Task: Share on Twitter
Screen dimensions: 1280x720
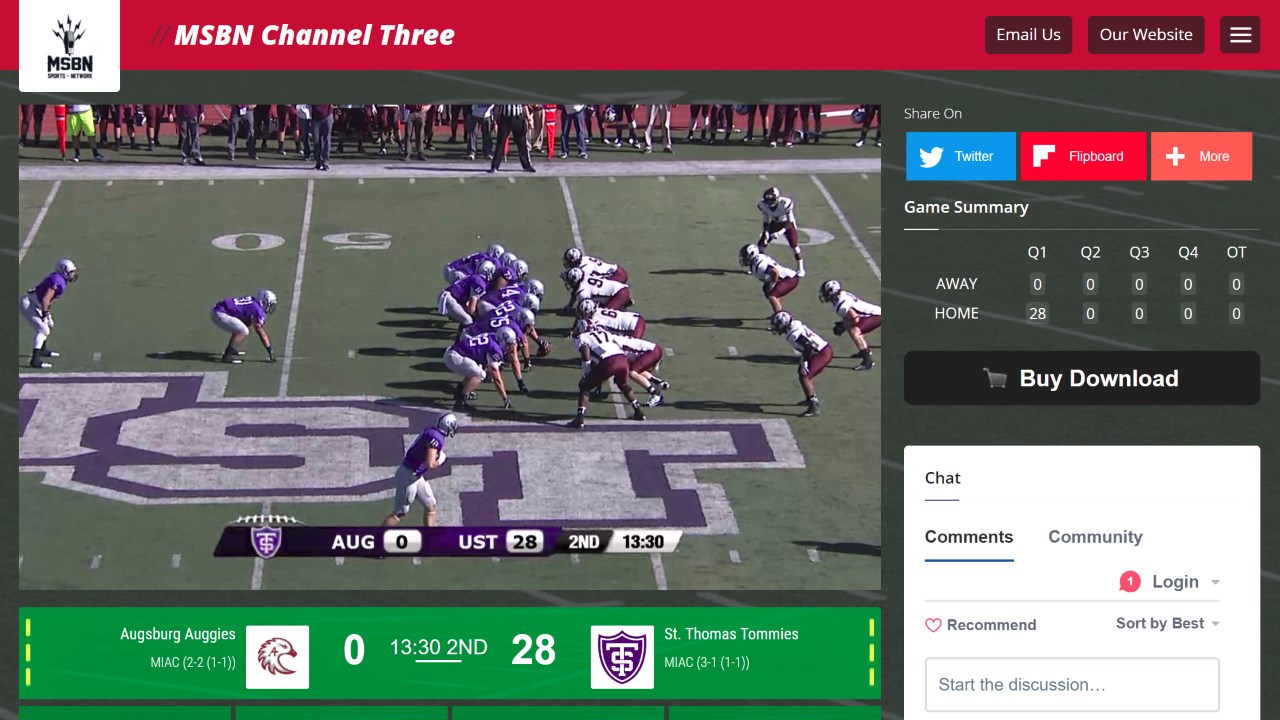Action: coord(961,156)
